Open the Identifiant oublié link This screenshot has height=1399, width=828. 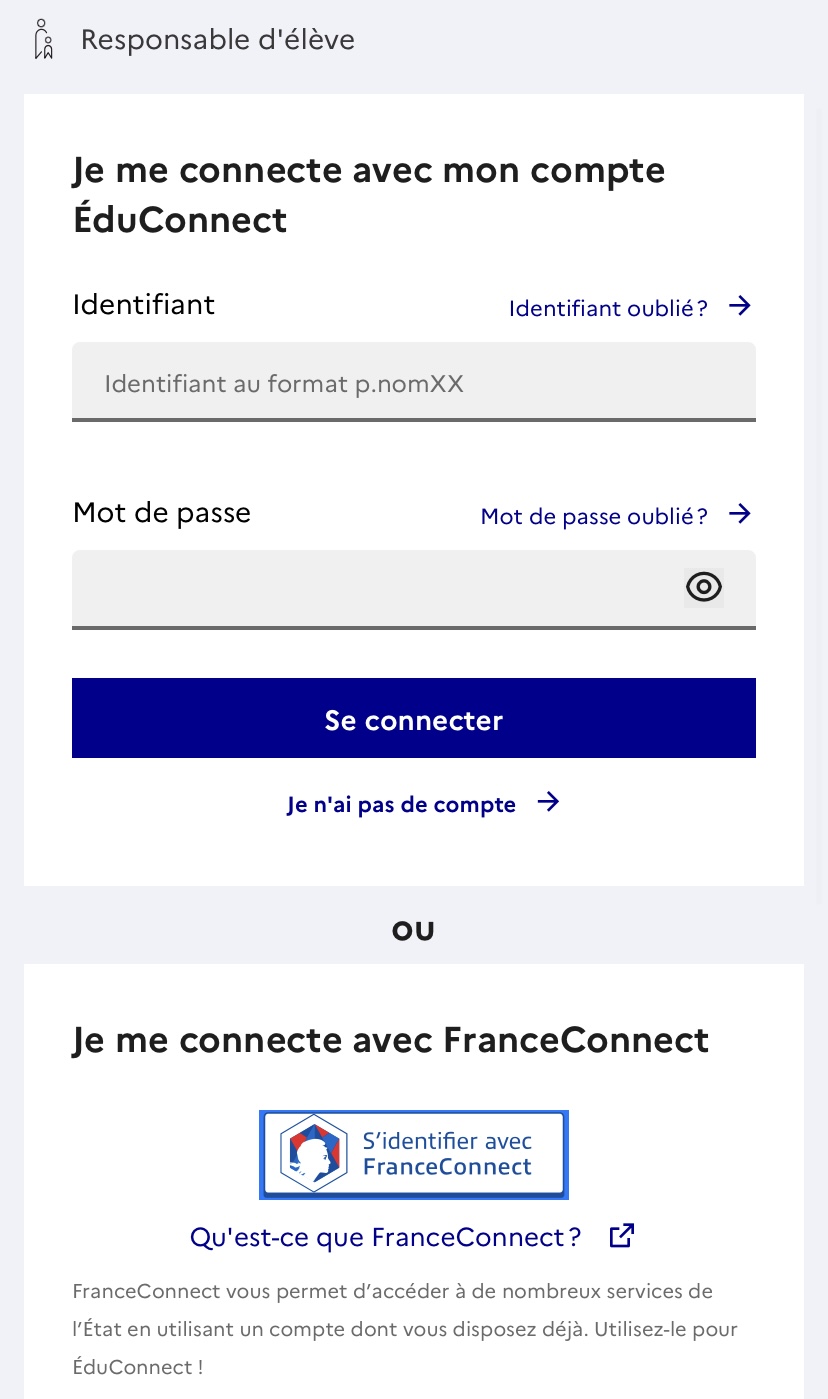608,308
